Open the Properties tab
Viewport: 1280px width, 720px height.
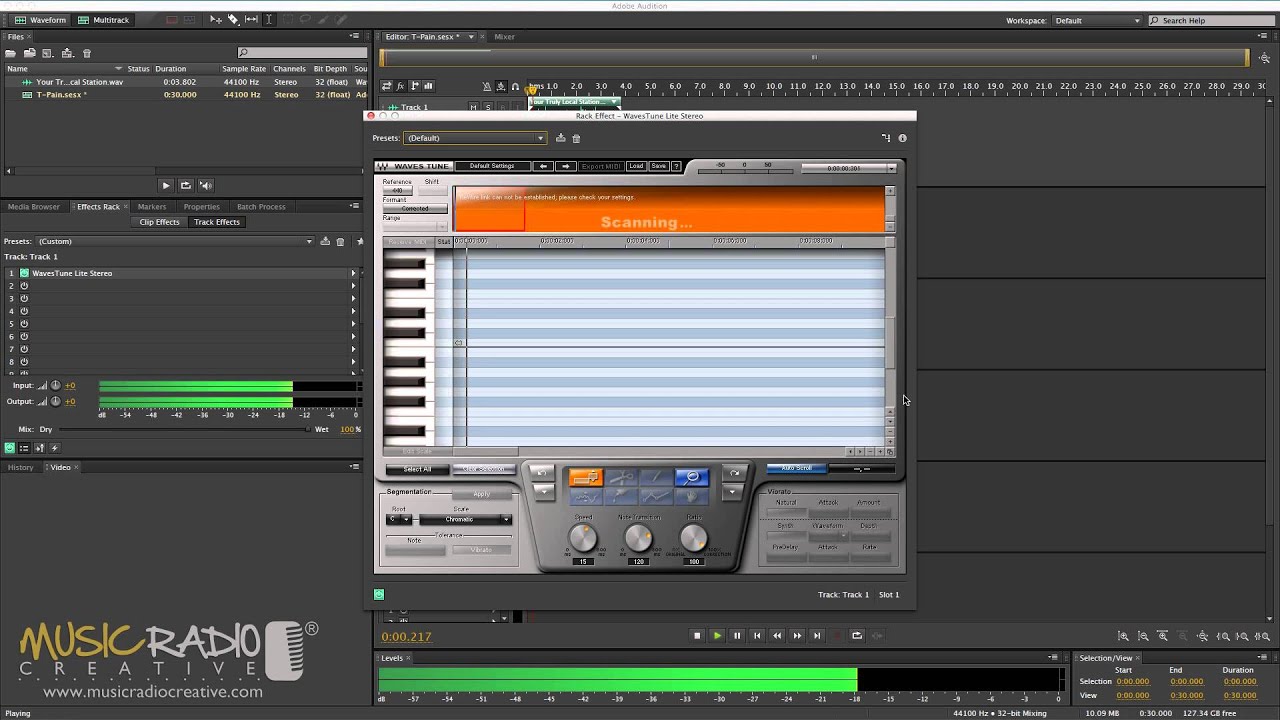point(201,207)
